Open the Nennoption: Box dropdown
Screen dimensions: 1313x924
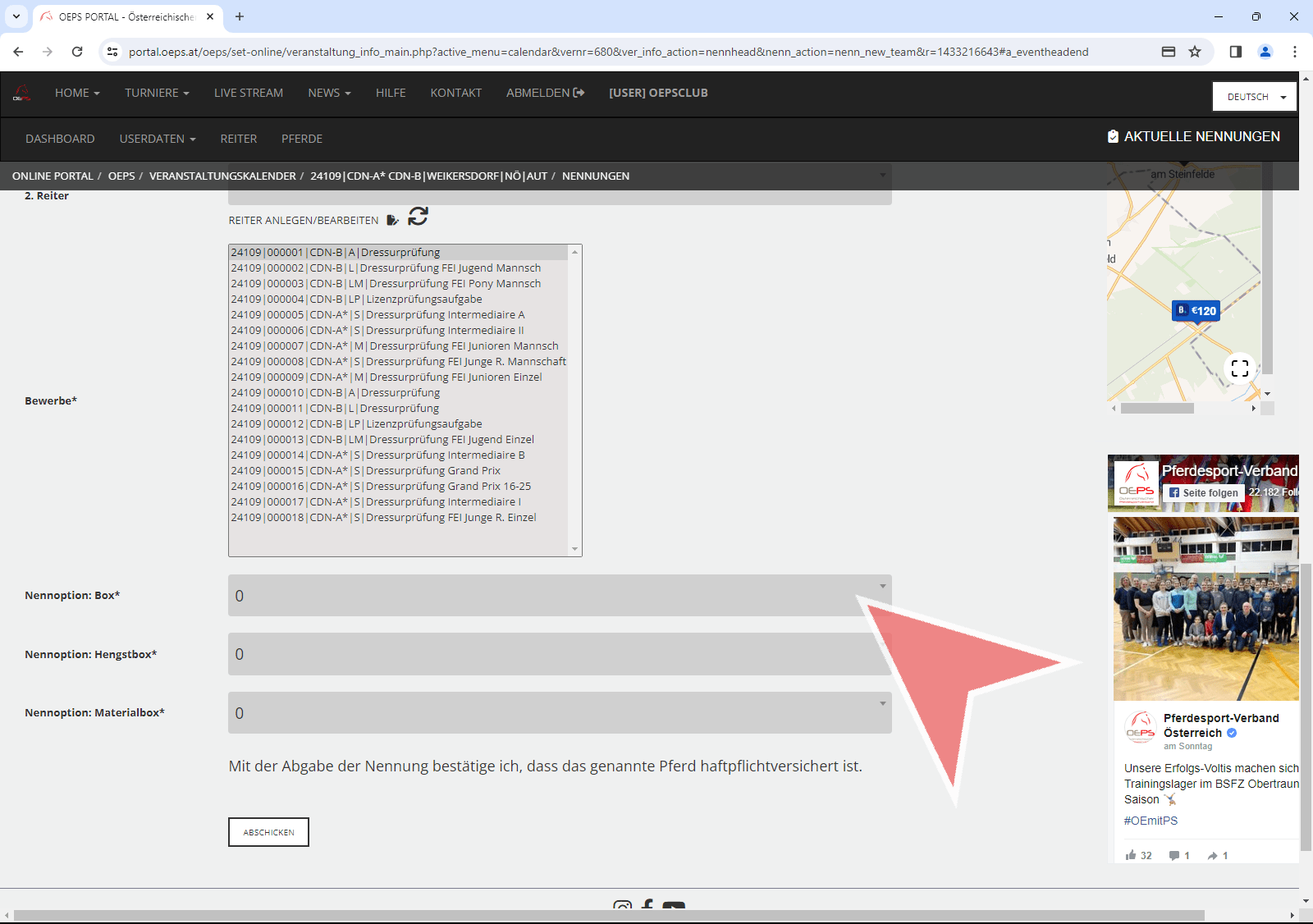559,596
